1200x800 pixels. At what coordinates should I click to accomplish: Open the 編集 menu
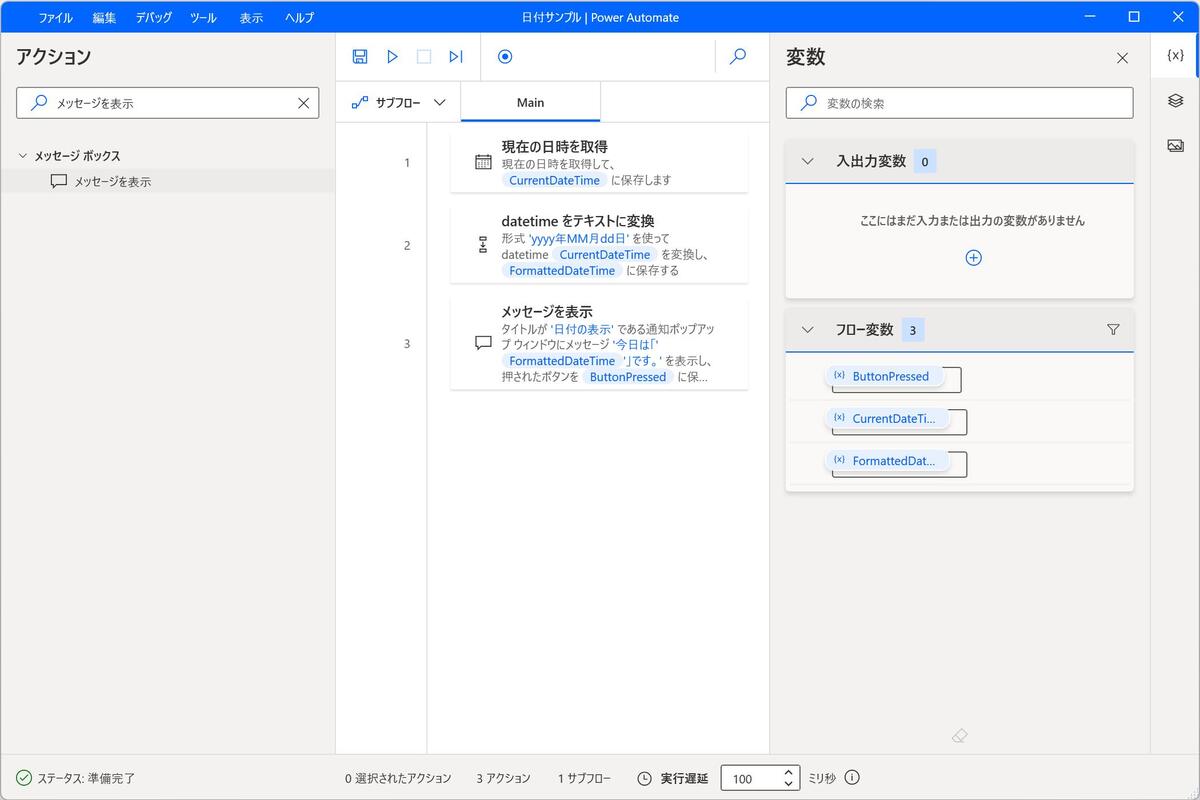coord(104,17)
